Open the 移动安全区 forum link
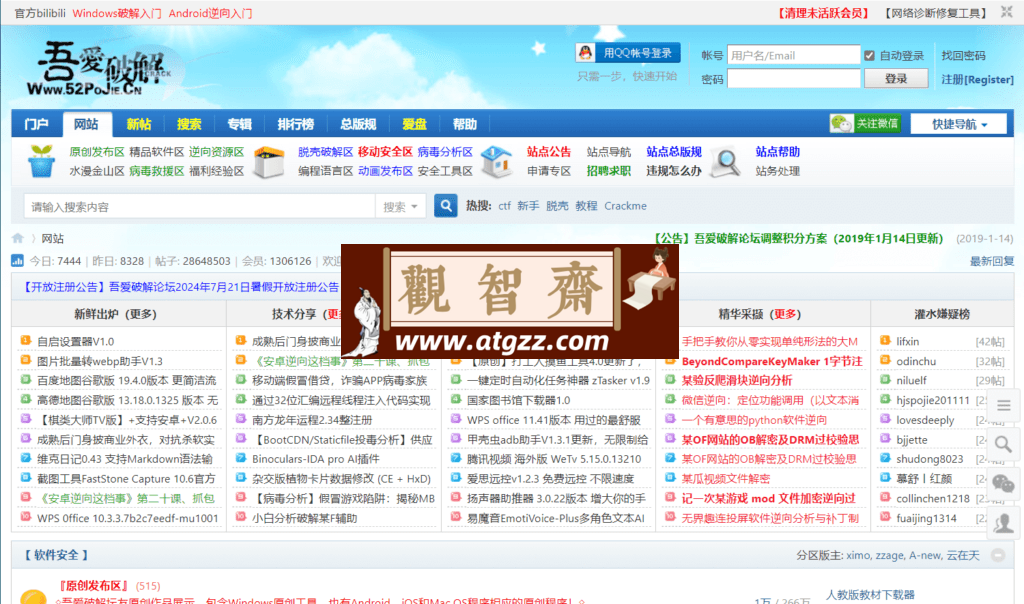This screenshot has height=604, width=1024. pos(385,151)
